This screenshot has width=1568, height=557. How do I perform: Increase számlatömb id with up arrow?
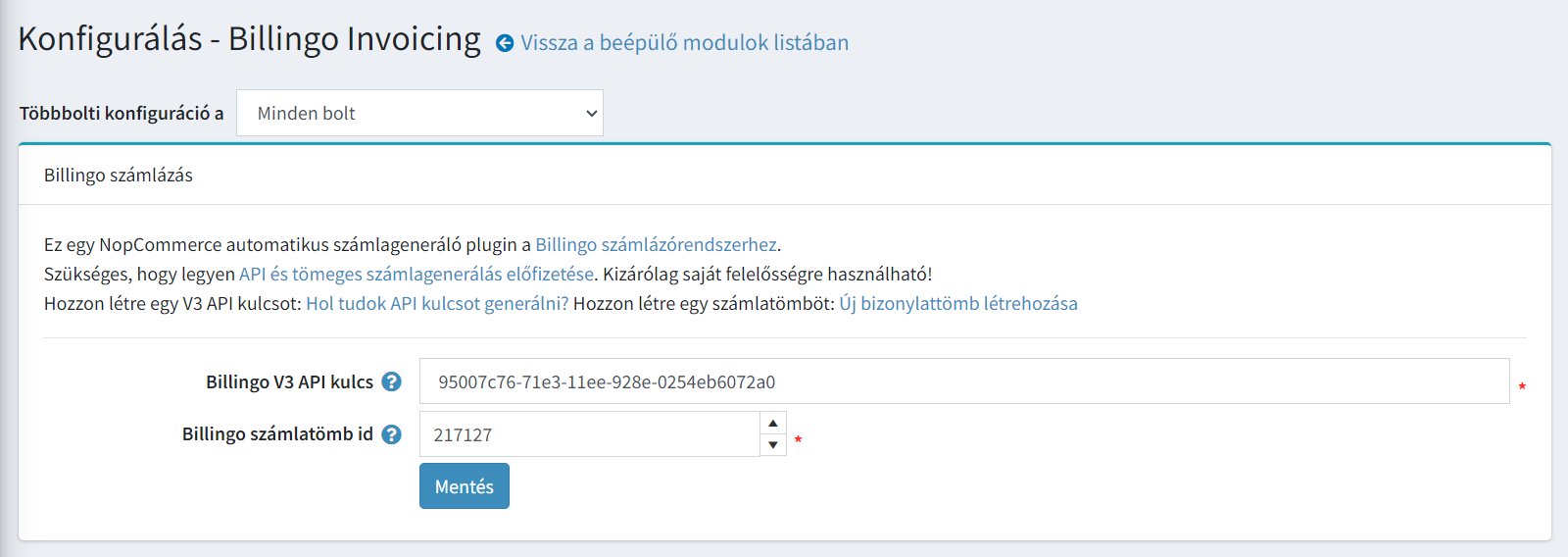(x=773, y=423)
